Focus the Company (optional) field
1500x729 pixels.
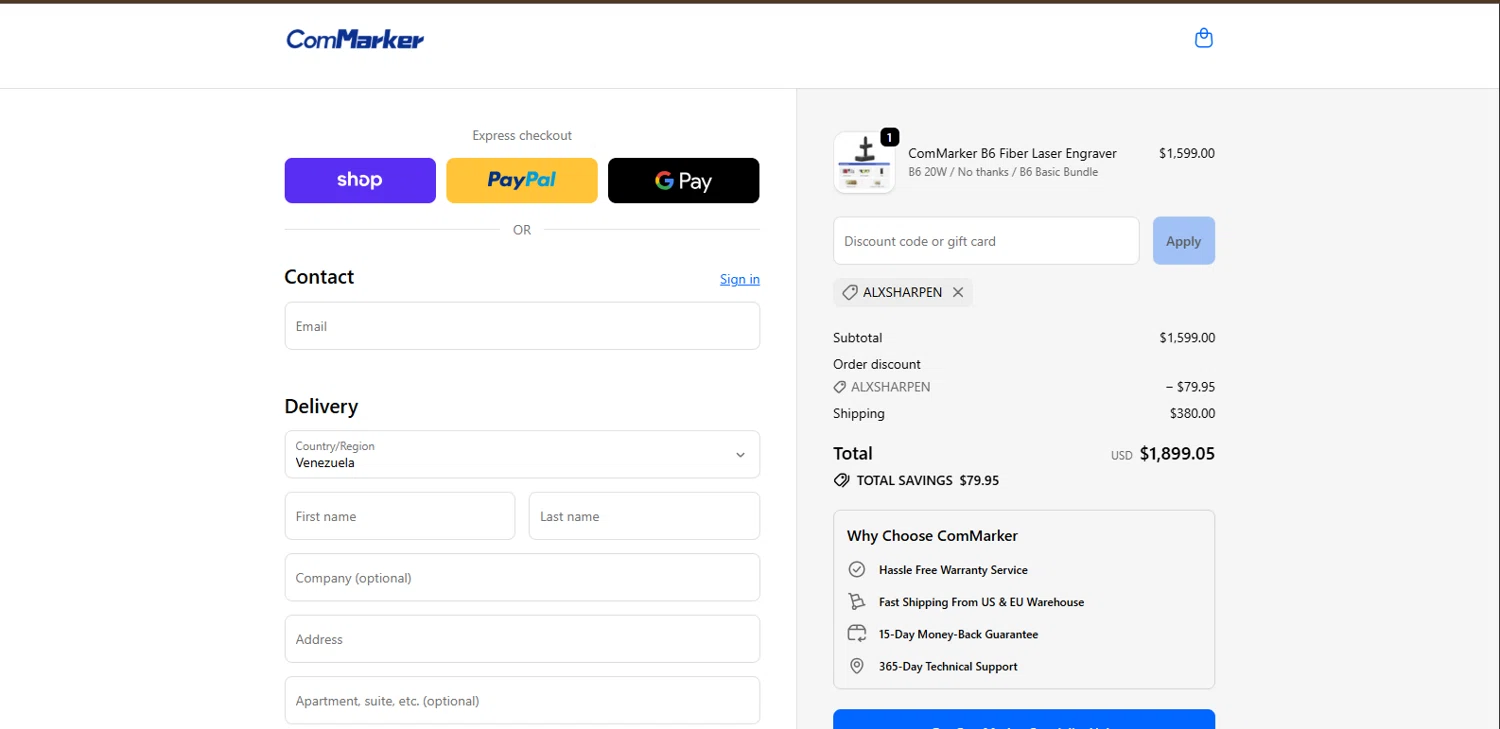[522, 577]
